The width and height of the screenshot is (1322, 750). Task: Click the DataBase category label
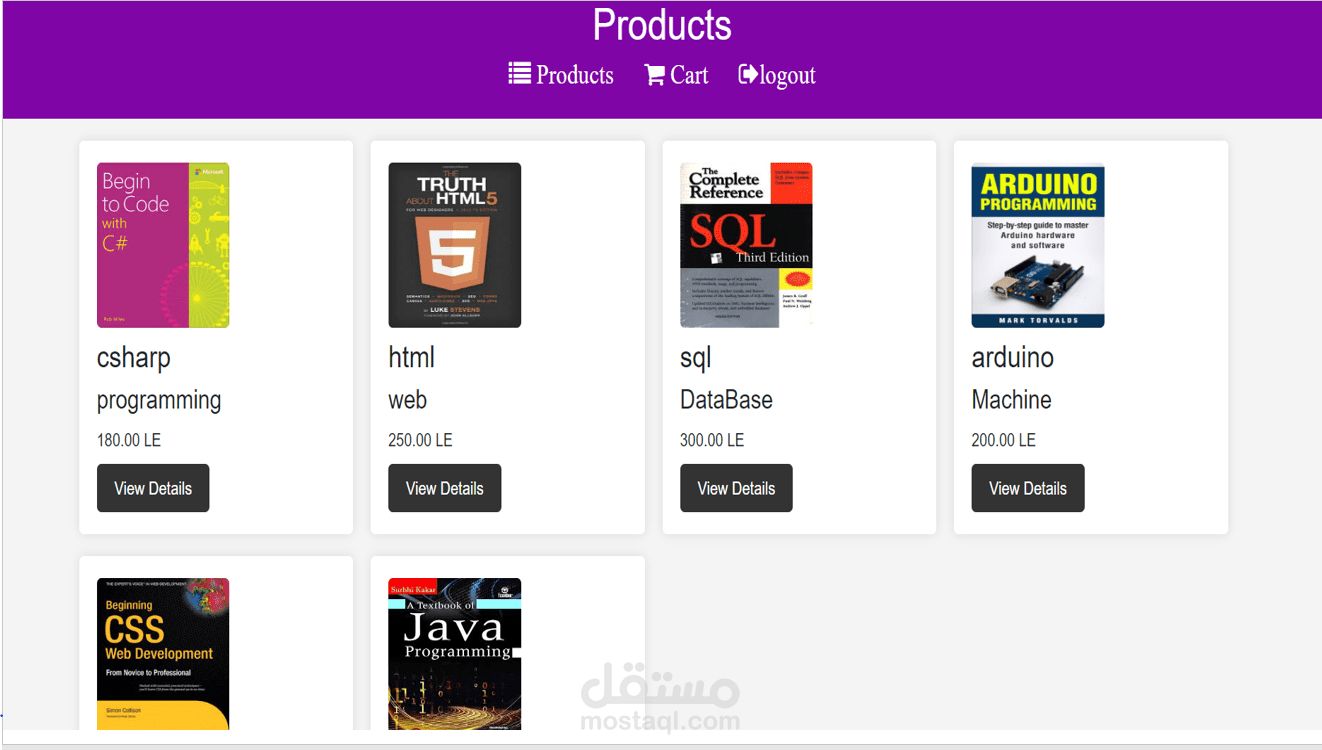[x=727, y=400]
